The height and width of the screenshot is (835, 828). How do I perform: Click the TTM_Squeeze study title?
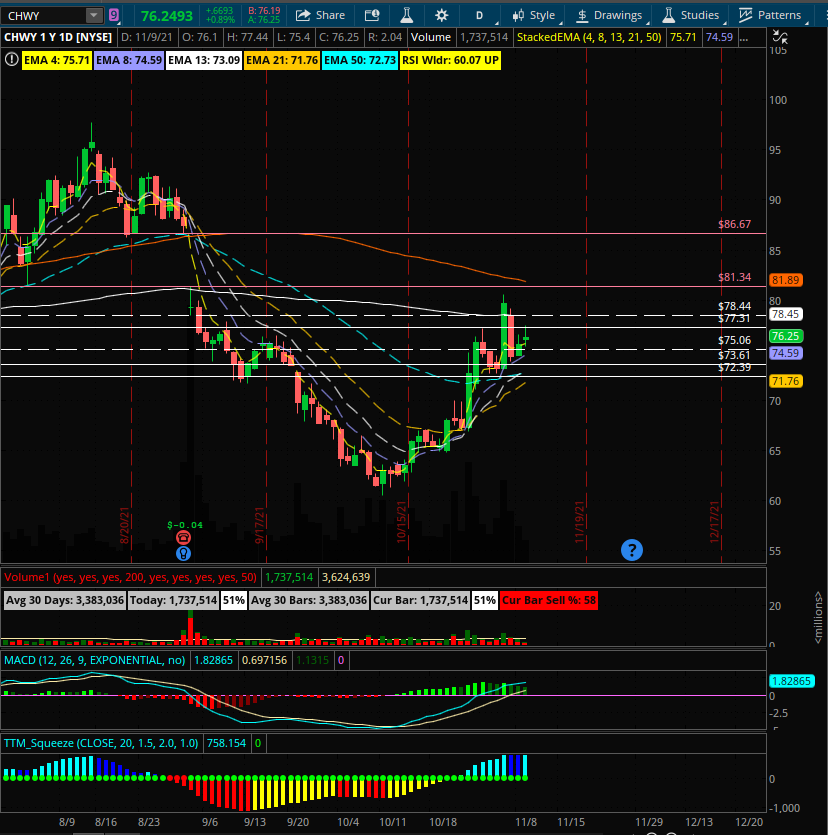pyautogui.click(x=101, y=743)
